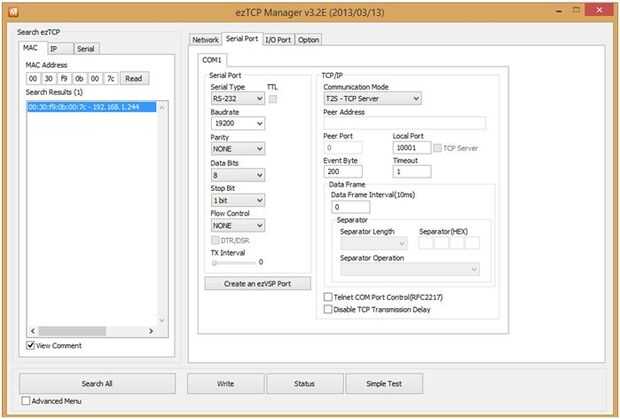Enable Disable TCP Transmission Delay option
Screen dimensions: 620x419
(328, 309)
